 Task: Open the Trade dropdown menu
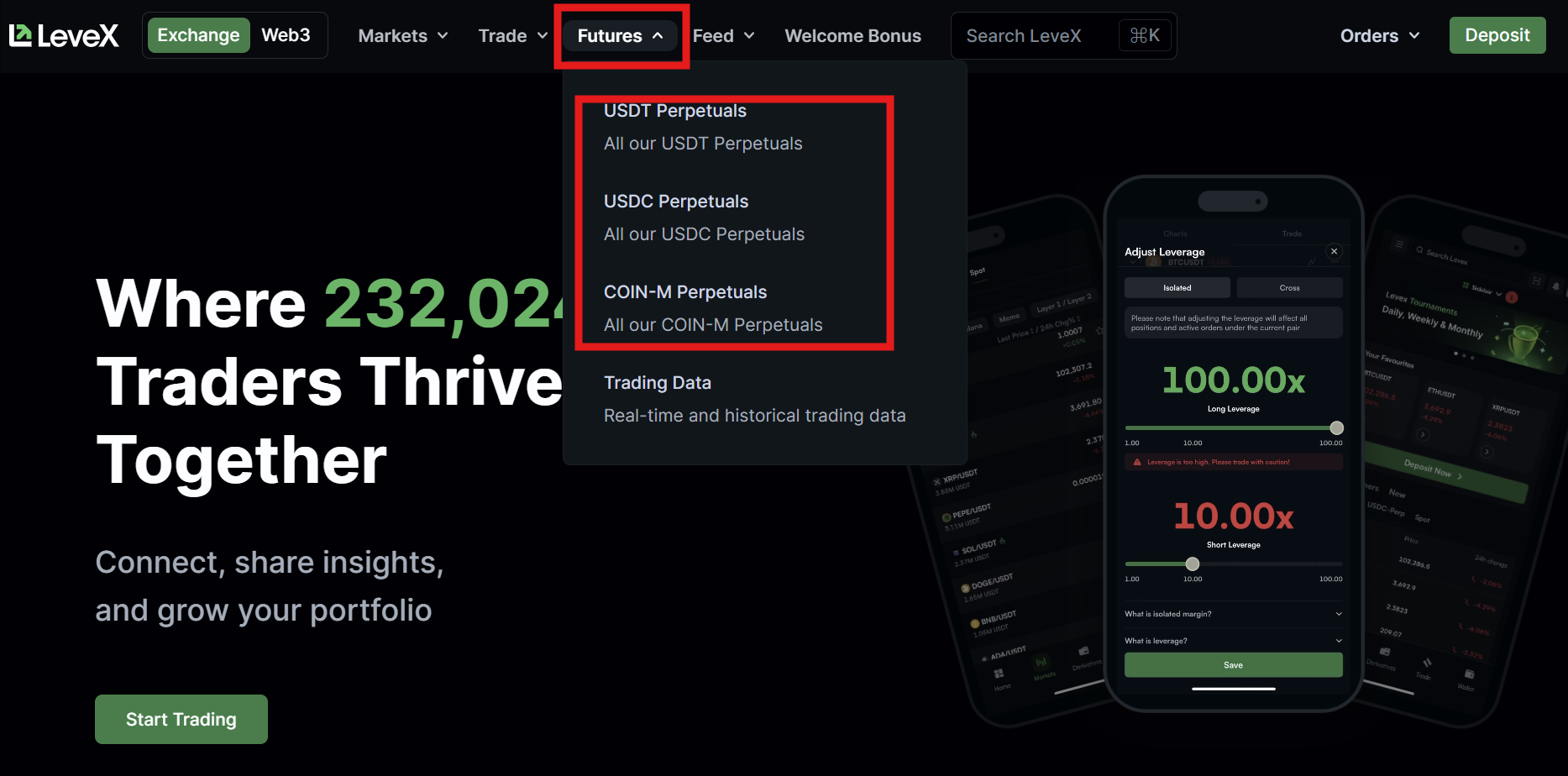pos(513,36)
